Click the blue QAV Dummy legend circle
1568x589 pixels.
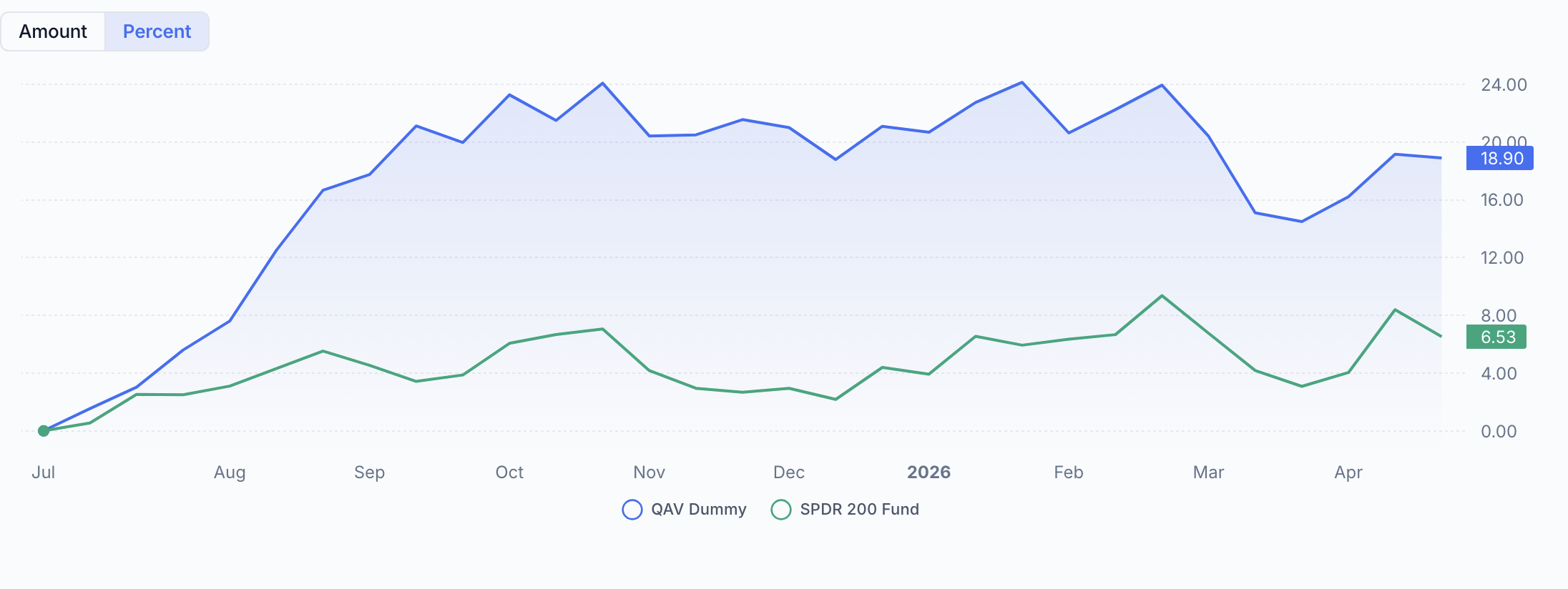point(632,510)
